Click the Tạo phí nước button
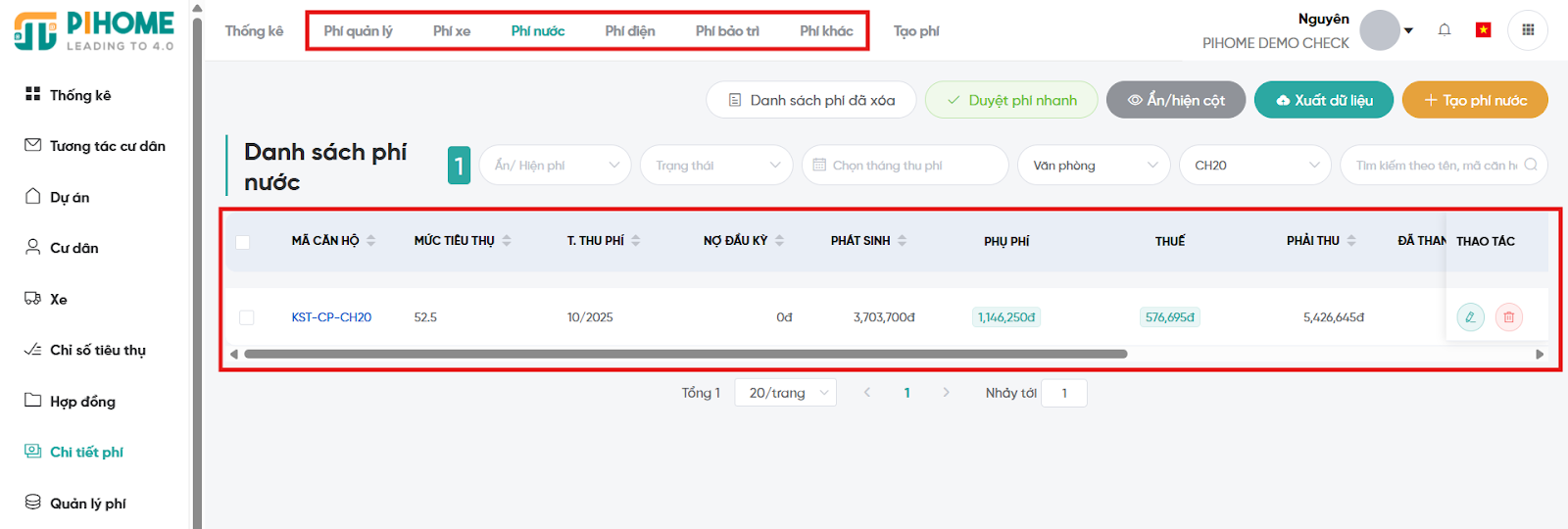Screen dimensions: 1568x529 (x=1474, y=100)
